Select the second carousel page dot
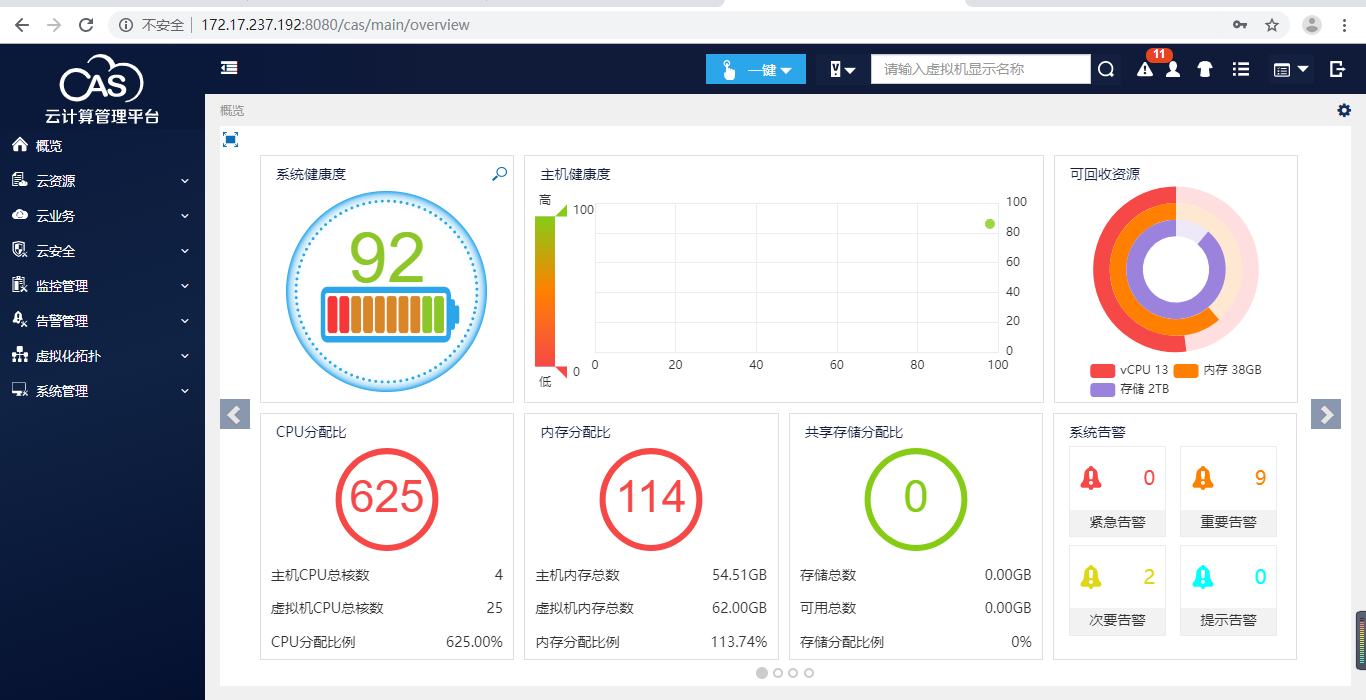The image size is (1366, 700). [778, 673]
